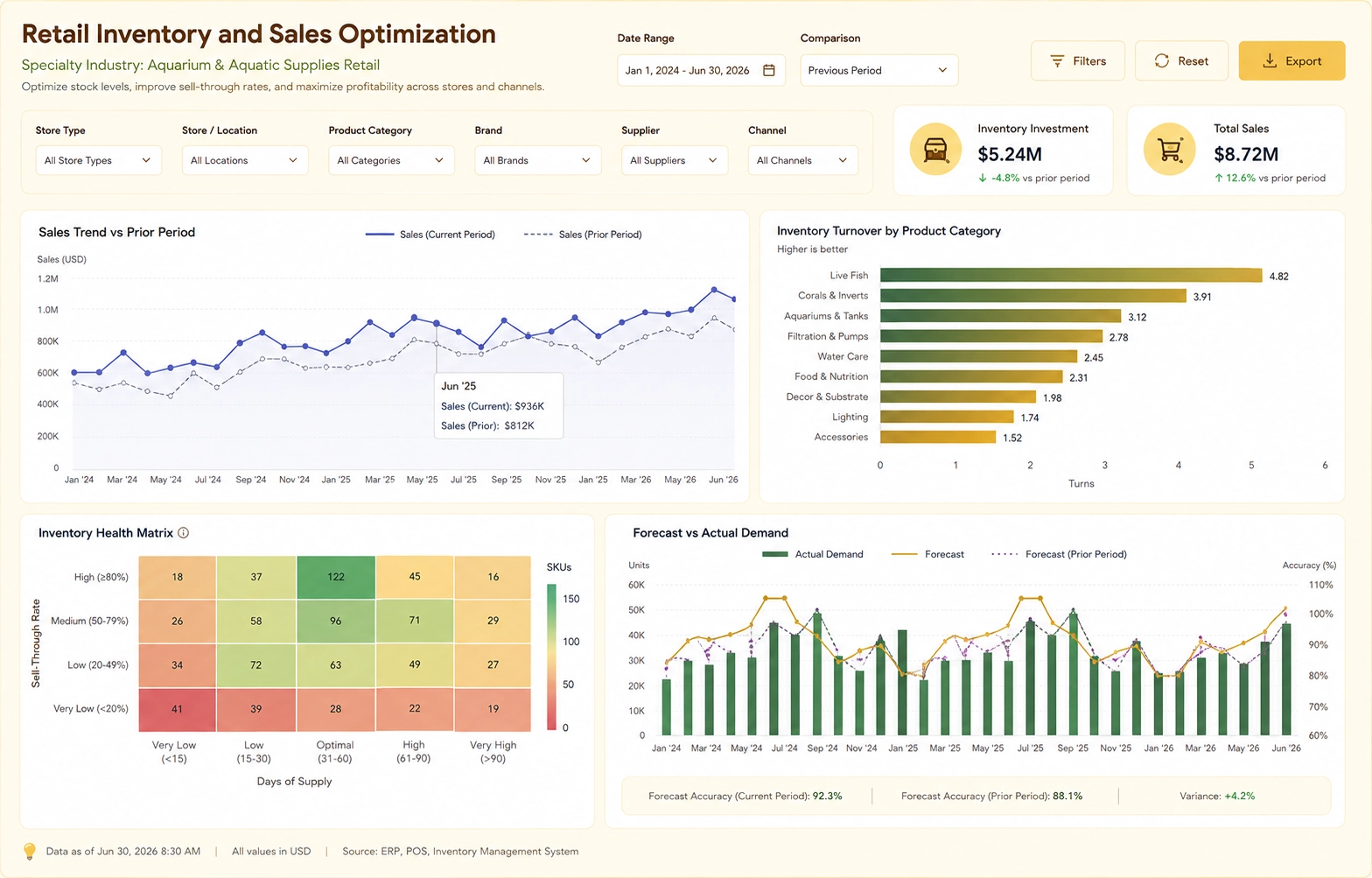The width and height of the screenshot is (1372, 878).
Task: Select heatmap cell with 122 SKUs
Action: click(x=336, y=577)
